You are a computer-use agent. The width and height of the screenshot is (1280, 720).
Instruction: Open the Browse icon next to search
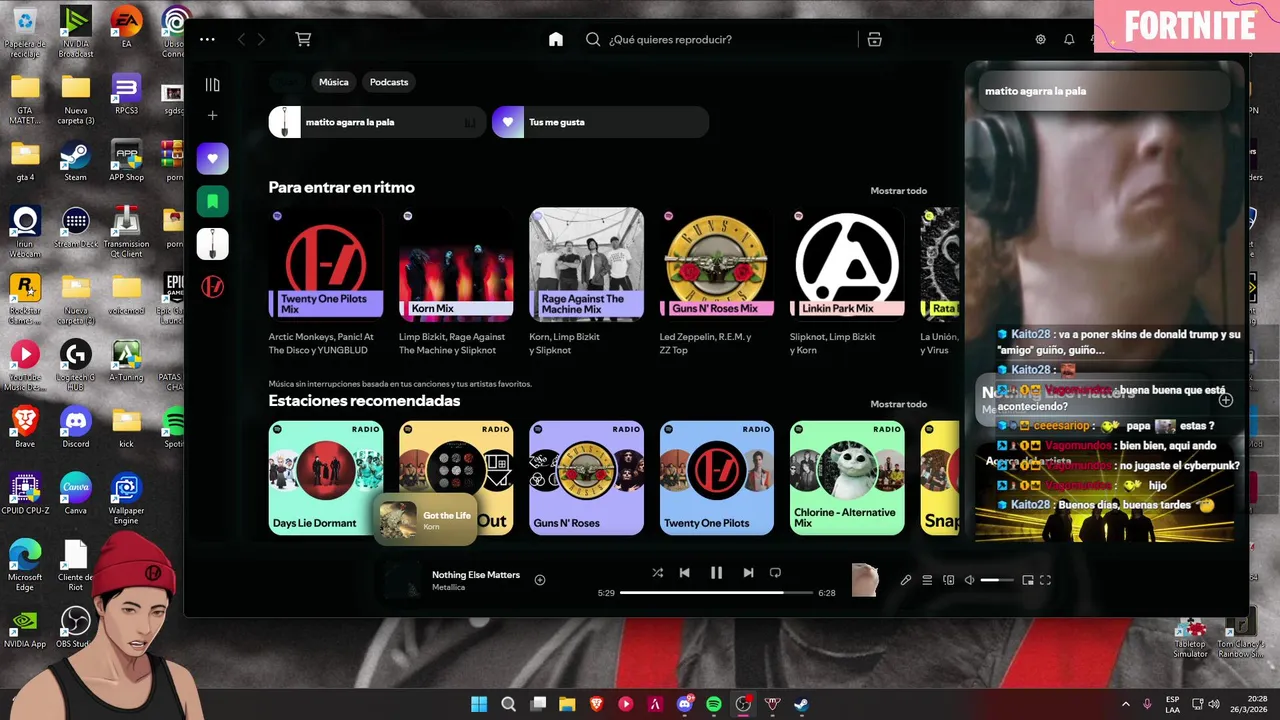874,39
